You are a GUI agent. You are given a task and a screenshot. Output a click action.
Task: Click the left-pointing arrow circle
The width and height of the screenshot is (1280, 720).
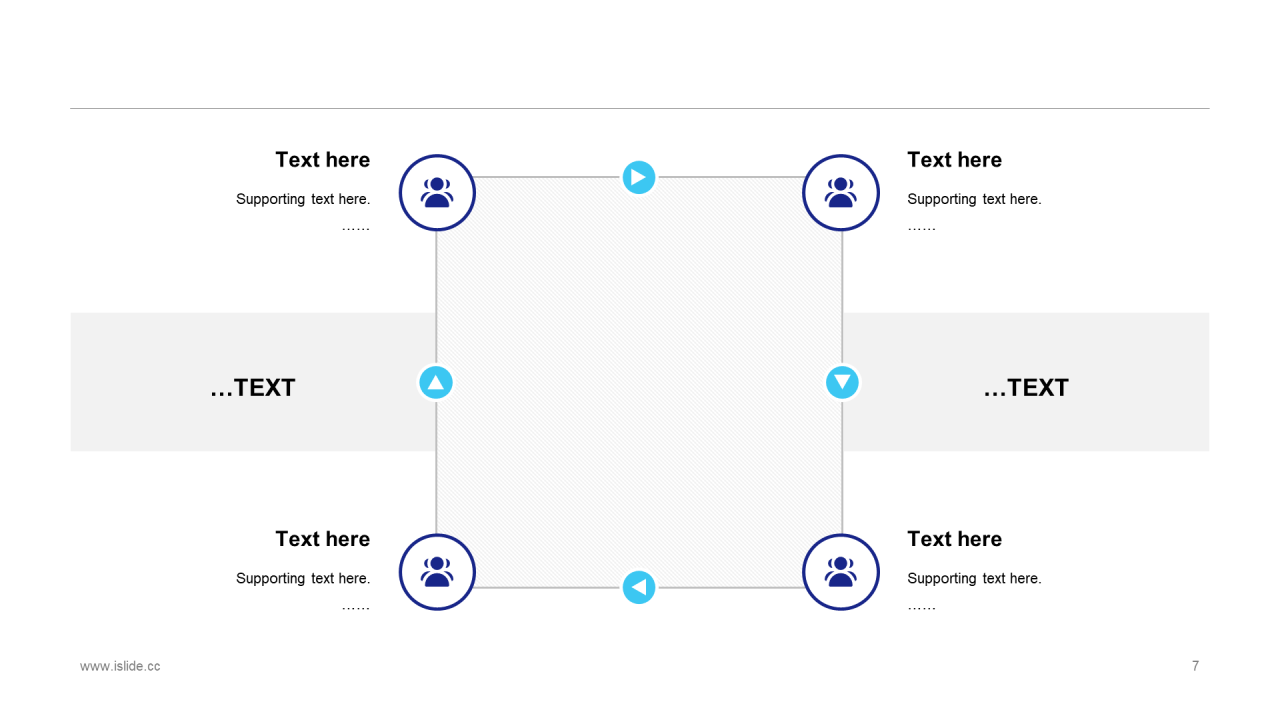[639, 587]
